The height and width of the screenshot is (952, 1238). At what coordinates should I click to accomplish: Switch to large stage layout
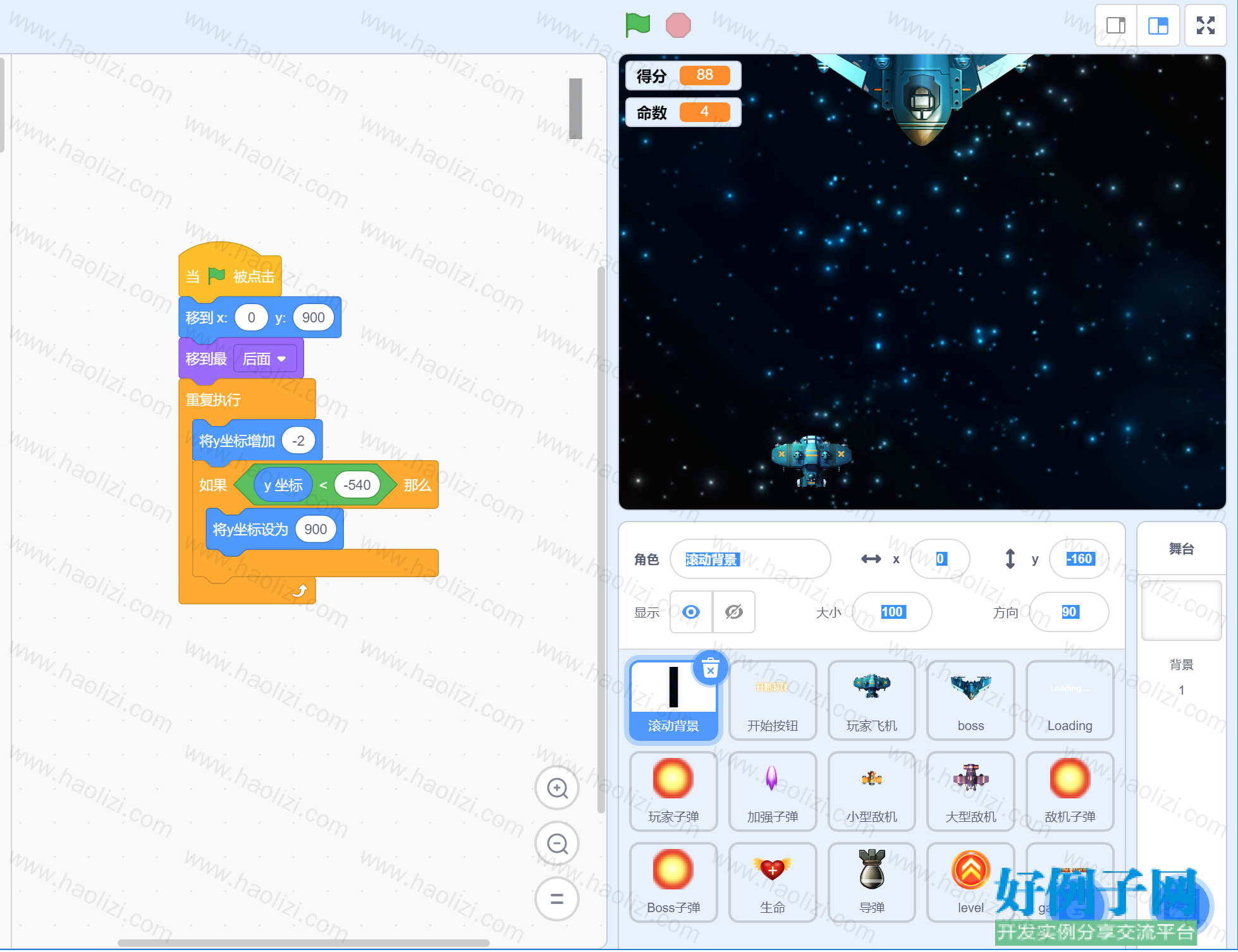tap(1158, 25)
